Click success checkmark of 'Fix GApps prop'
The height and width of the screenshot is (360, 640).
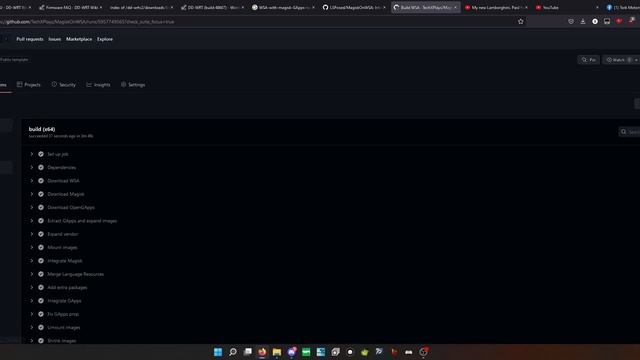click(41, 314)
